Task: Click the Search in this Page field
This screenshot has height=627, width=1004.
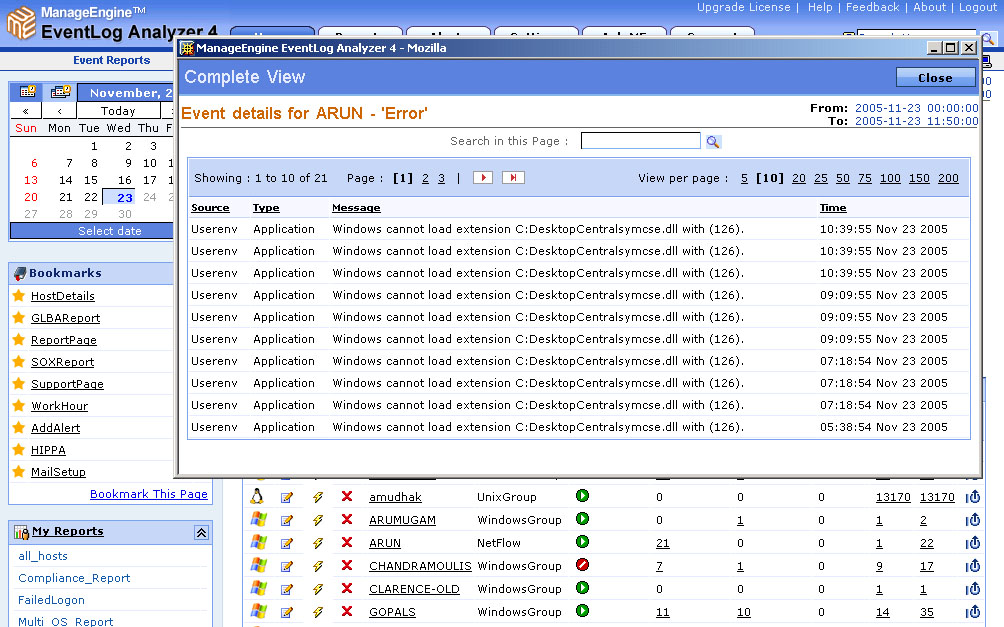Action: (640, 141)
